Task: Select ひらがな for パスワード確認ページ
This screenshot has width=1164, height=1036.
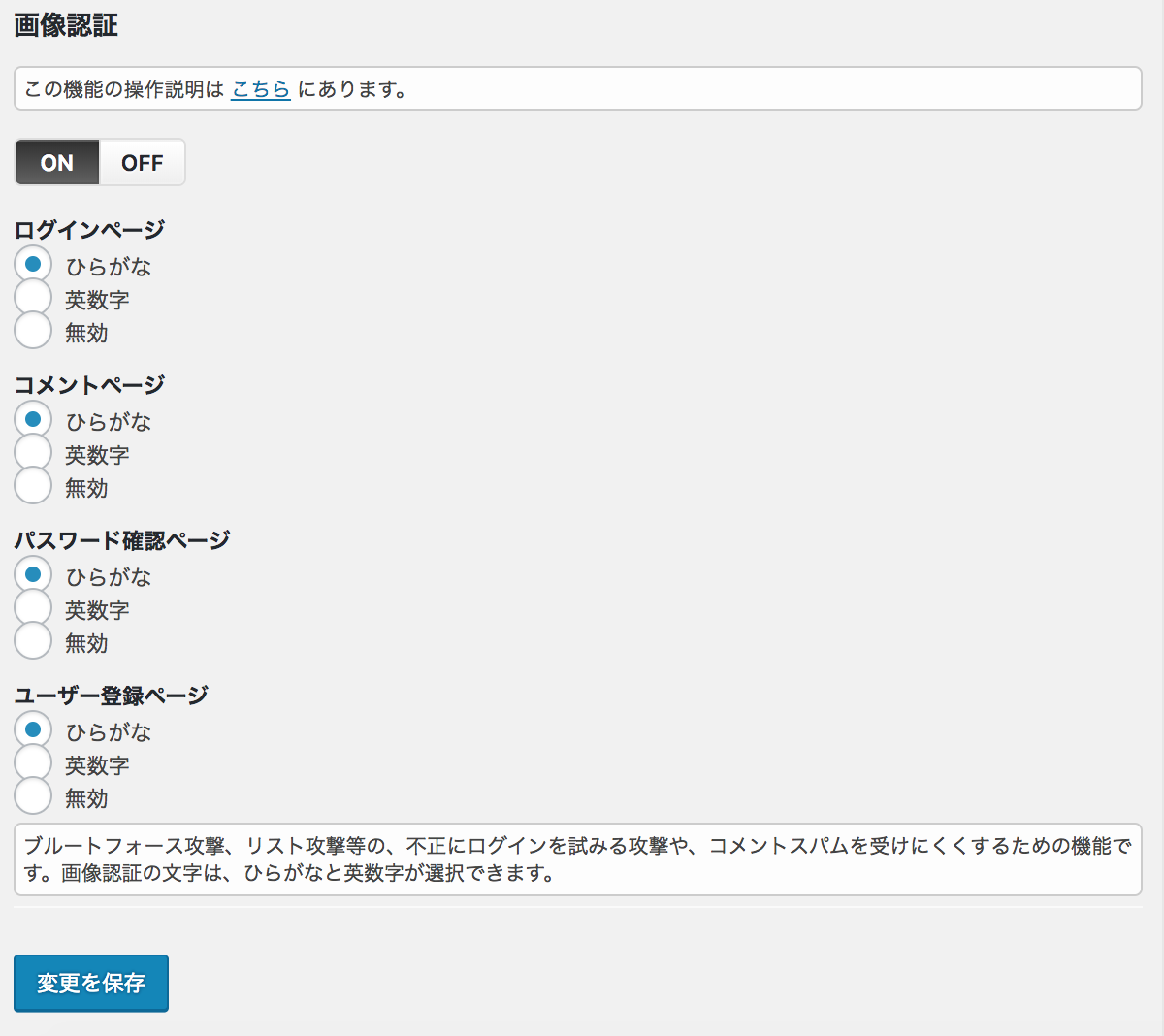Action: pyautogui.click(x=33, y=574)
